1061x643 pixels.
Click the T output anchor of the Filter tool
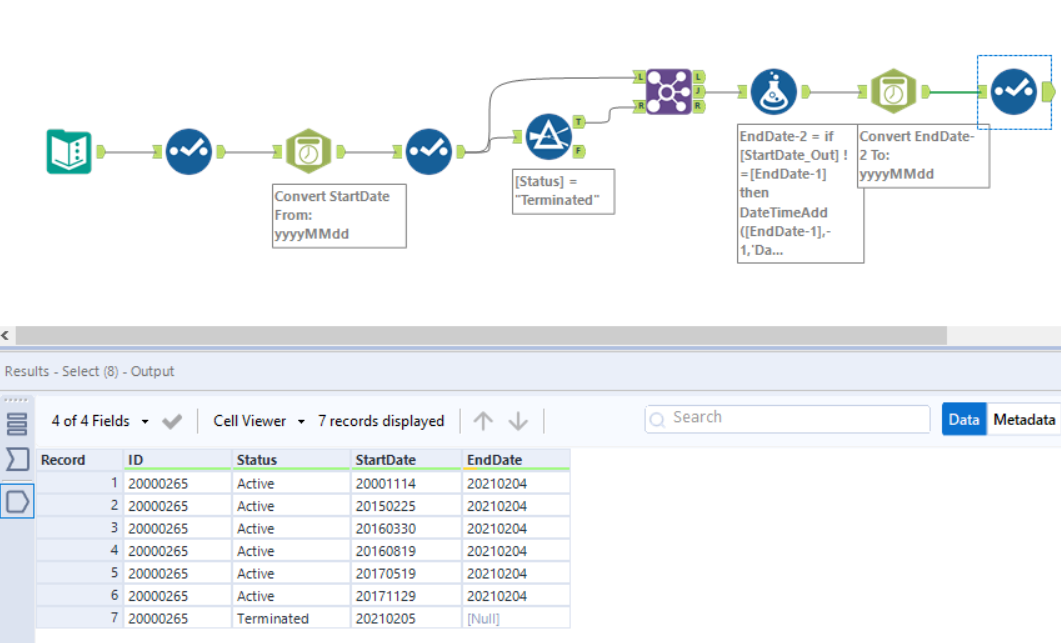tap(578, 120)
